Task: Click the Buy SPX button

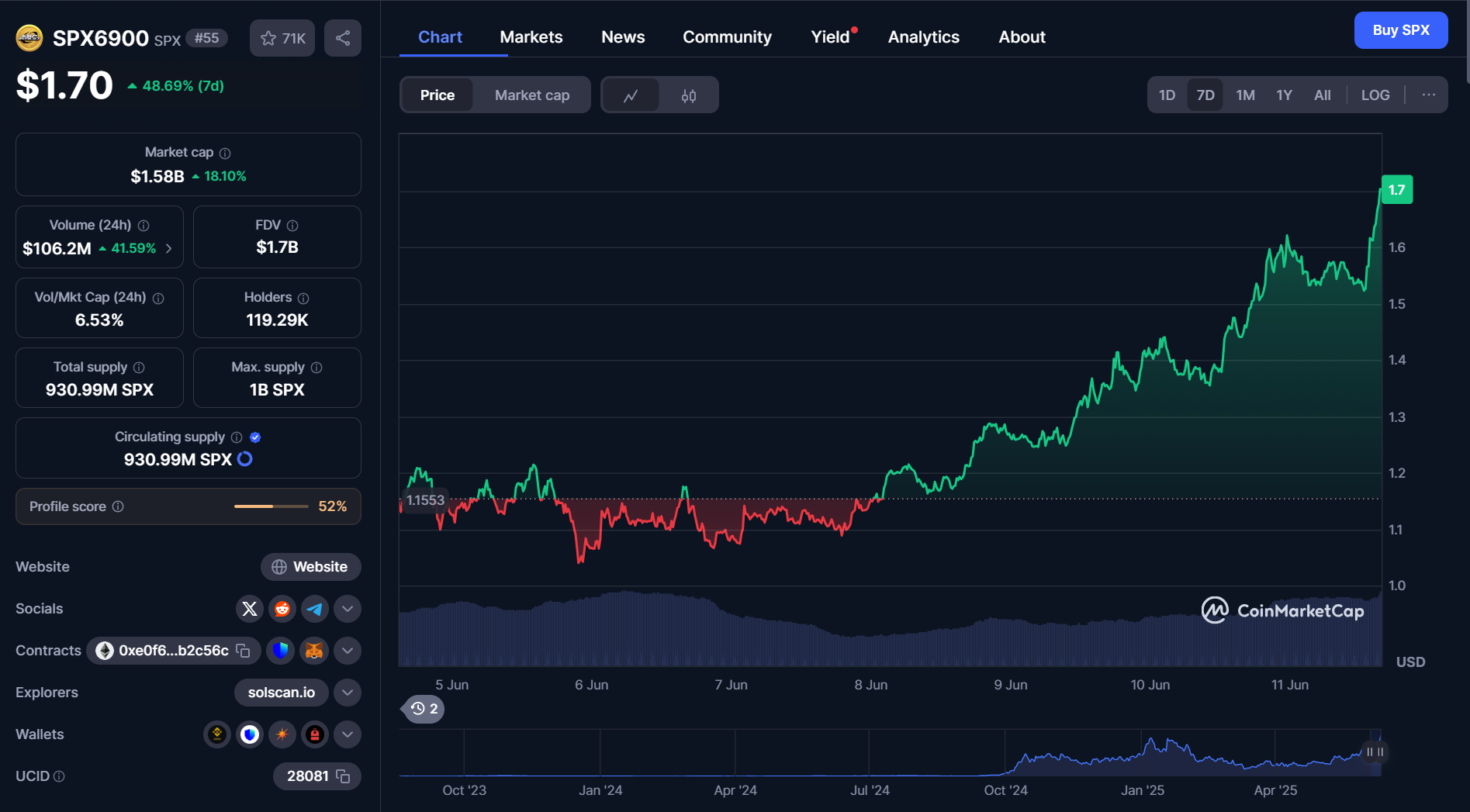Action: pos(1401,30)
